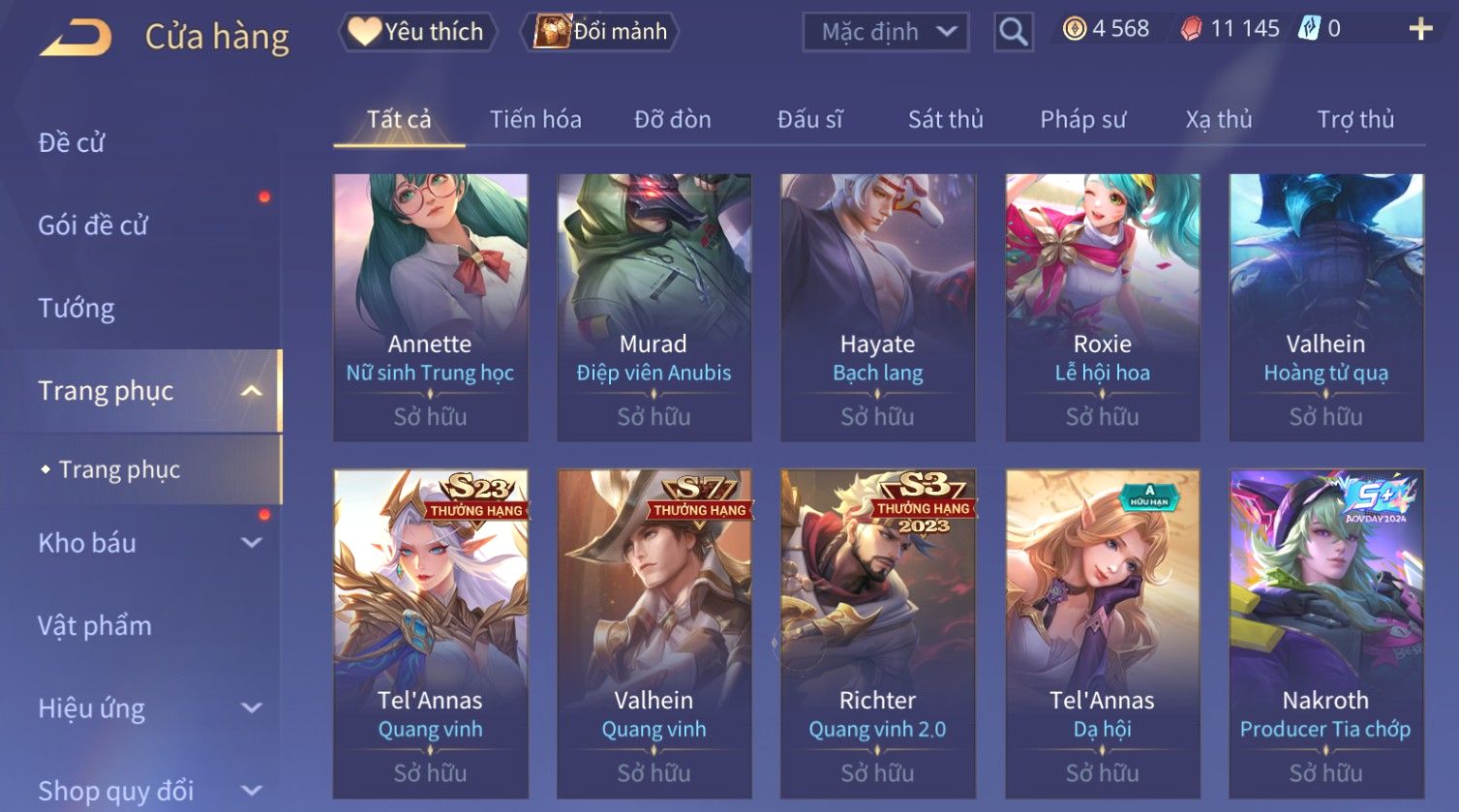This screenshot has height=812, width=1459.
Task: Expand the Hiệu ứng sidebar section
Action: (x=251, y=708)
